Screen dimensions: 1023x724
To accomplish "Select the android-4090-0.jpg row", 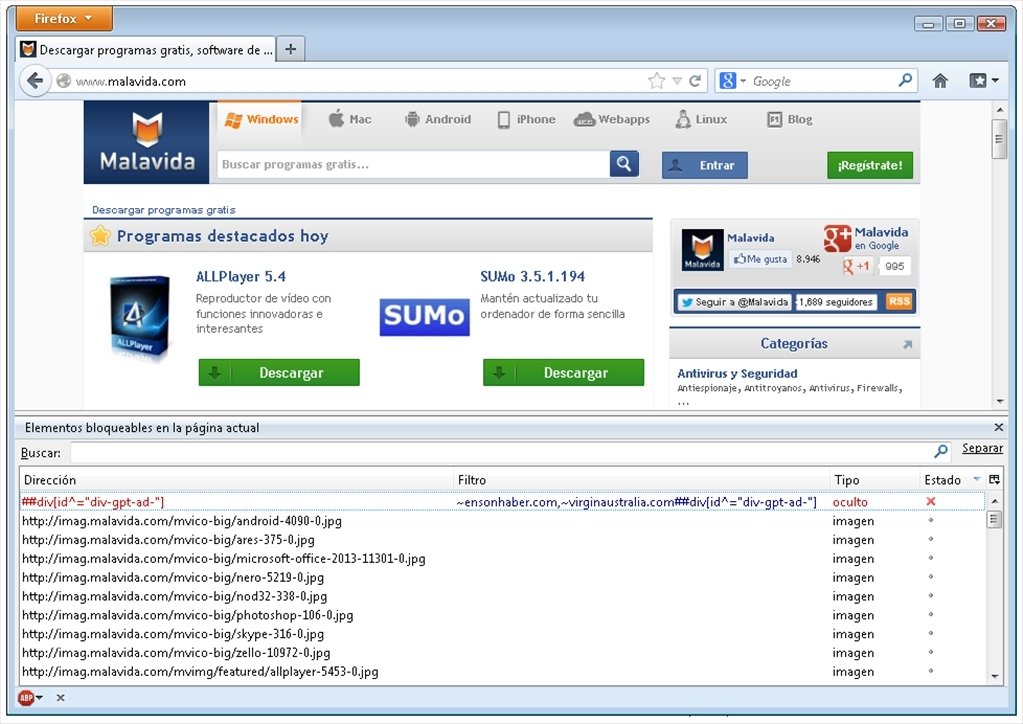I will (x=502, y=520).
